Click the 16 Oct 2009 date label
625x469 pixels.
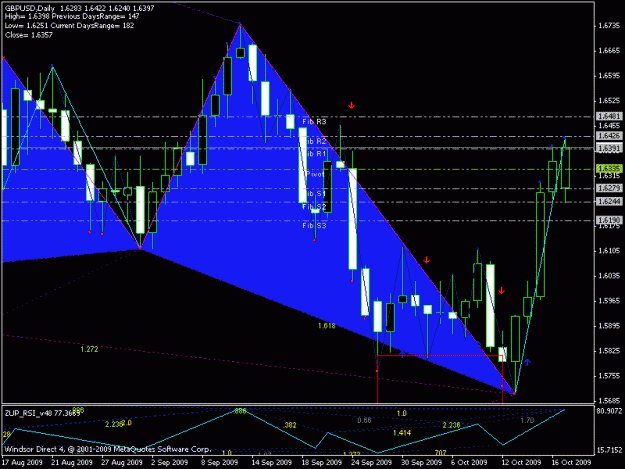(571, 463)
